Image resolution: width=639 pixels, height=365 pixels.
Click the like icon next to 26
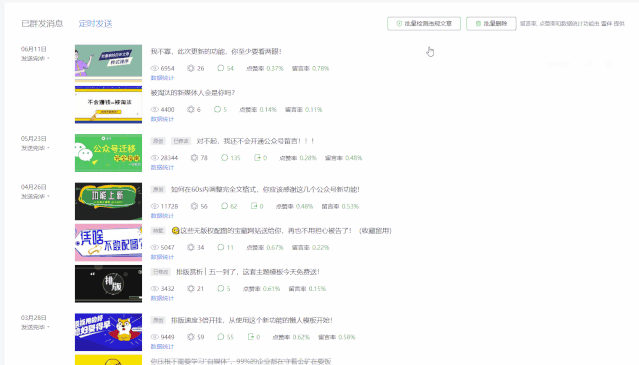(190, 68)
